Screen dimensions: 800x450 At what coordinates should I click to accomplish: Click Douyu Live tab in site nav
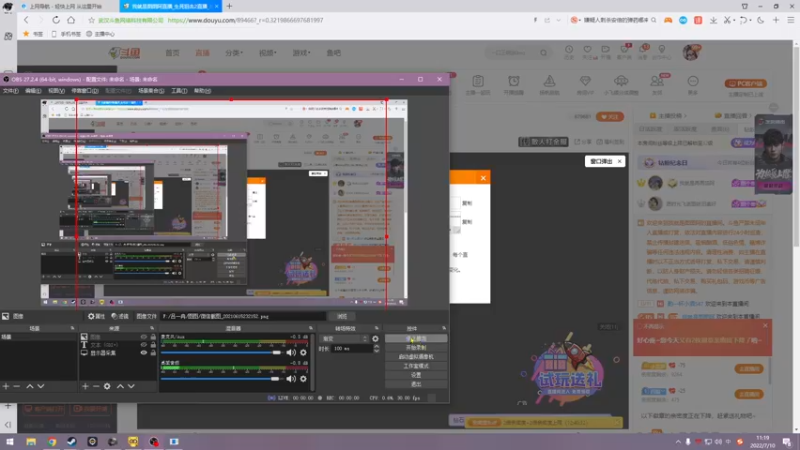tap(202, 53)
